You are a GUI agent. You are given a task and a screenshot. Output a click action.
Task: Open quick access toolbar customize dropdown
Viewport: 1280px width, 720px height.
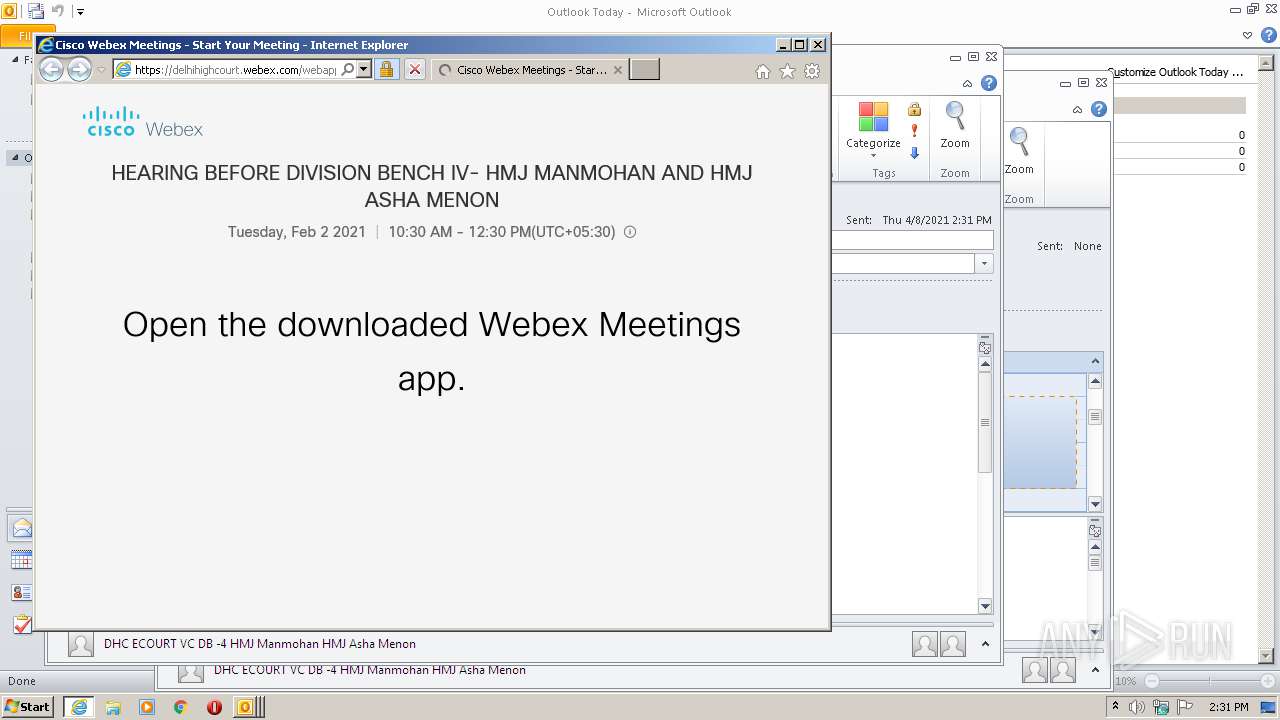(x=80, y=12)
